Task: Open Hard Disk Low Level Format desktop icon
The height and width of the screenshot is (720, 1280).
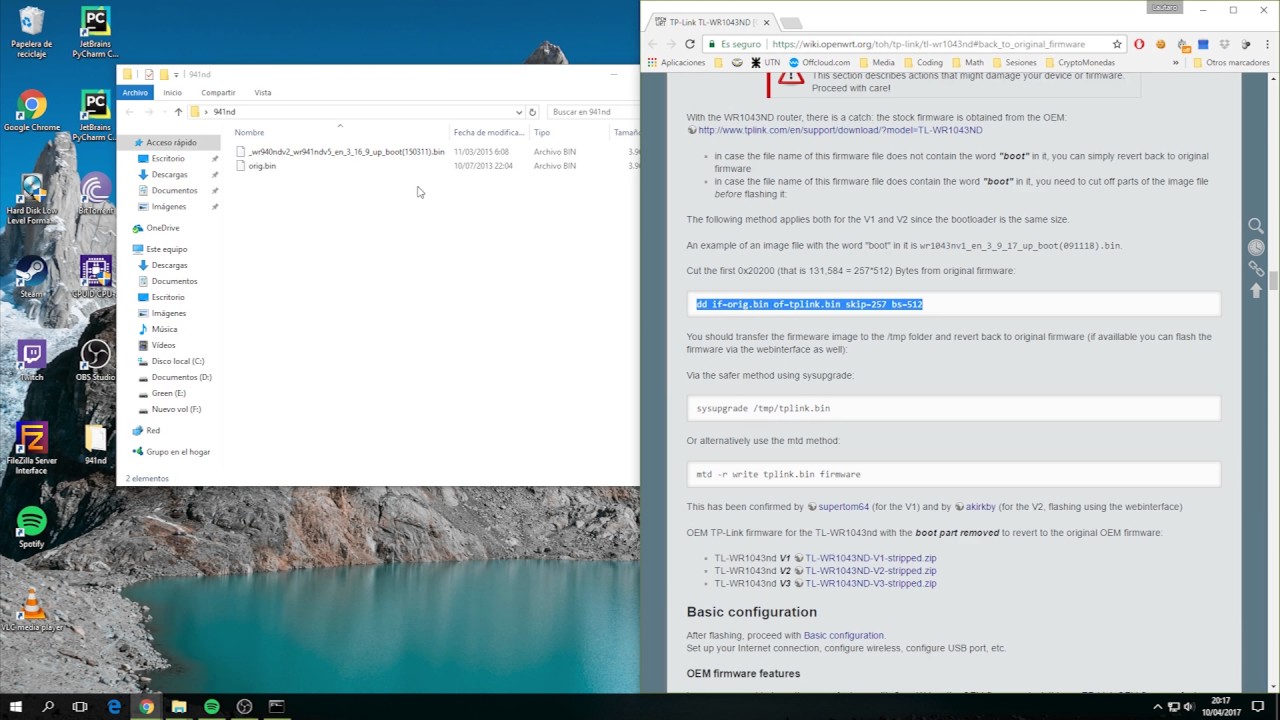Action: pyautogui.click(x=32, y=196)
